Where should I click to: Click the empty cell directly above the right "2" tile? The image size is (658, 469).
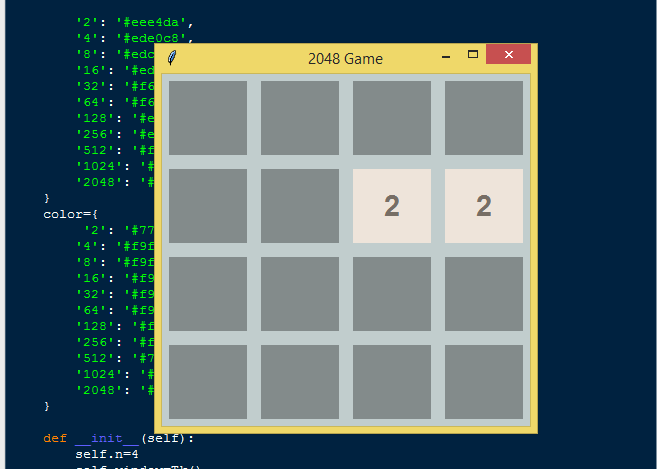click(484, 118)
